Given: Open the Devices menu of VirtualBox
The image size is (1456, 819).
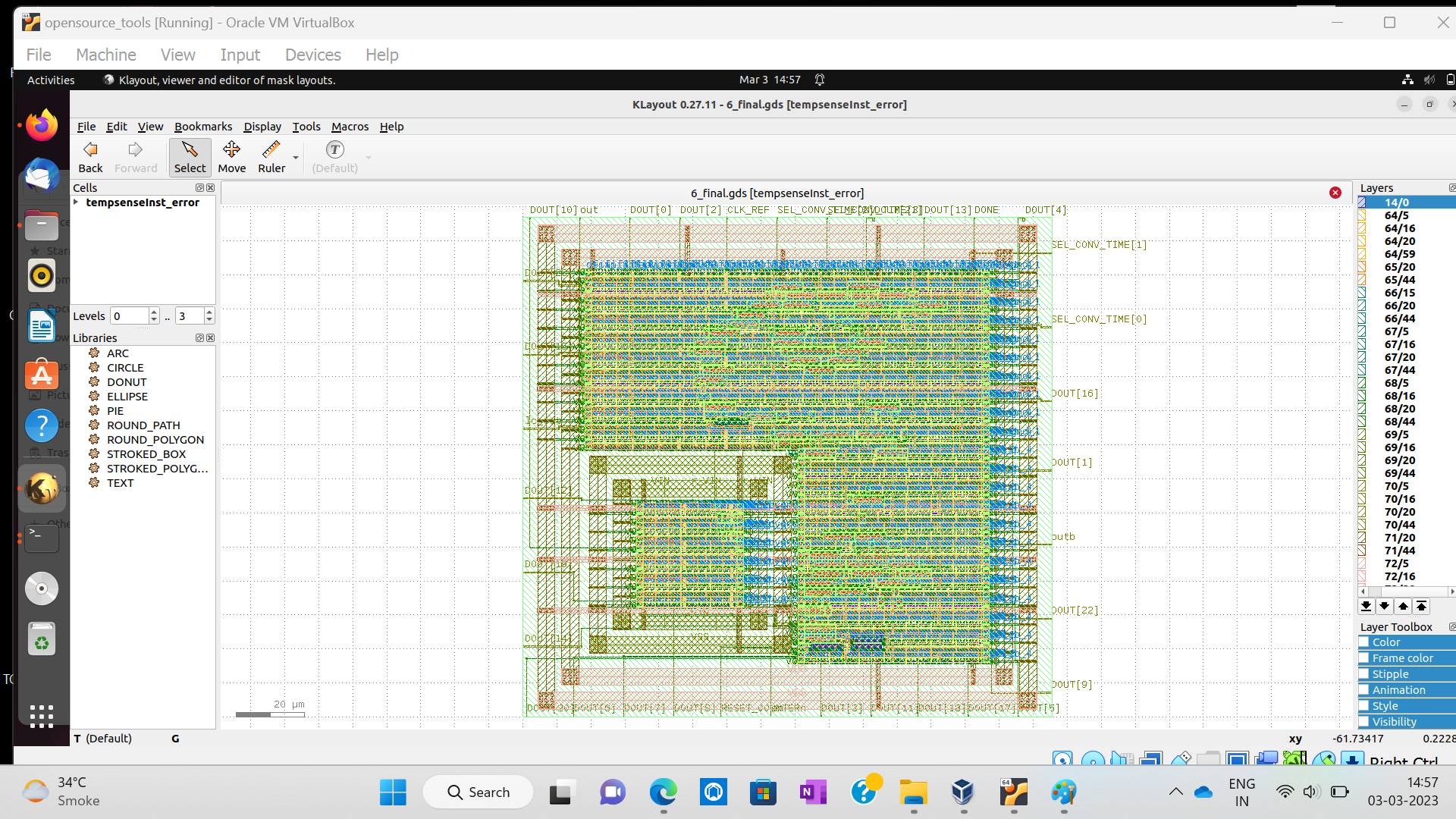Looking at the screenshot, I should coord(312,55).
